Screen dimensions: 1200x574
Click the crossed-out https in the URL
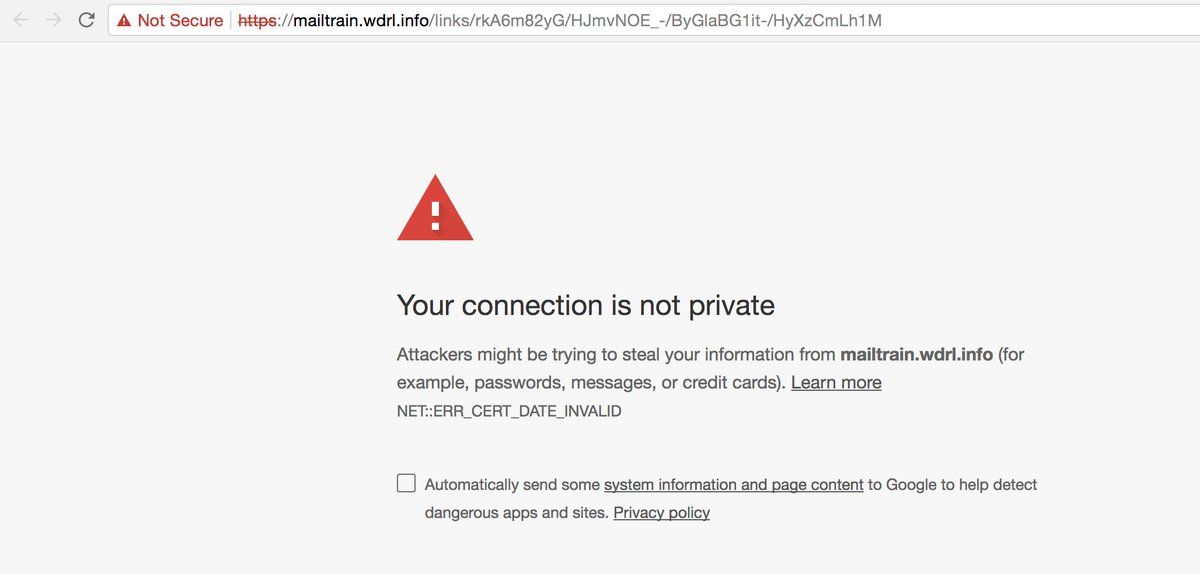(257, 20)
